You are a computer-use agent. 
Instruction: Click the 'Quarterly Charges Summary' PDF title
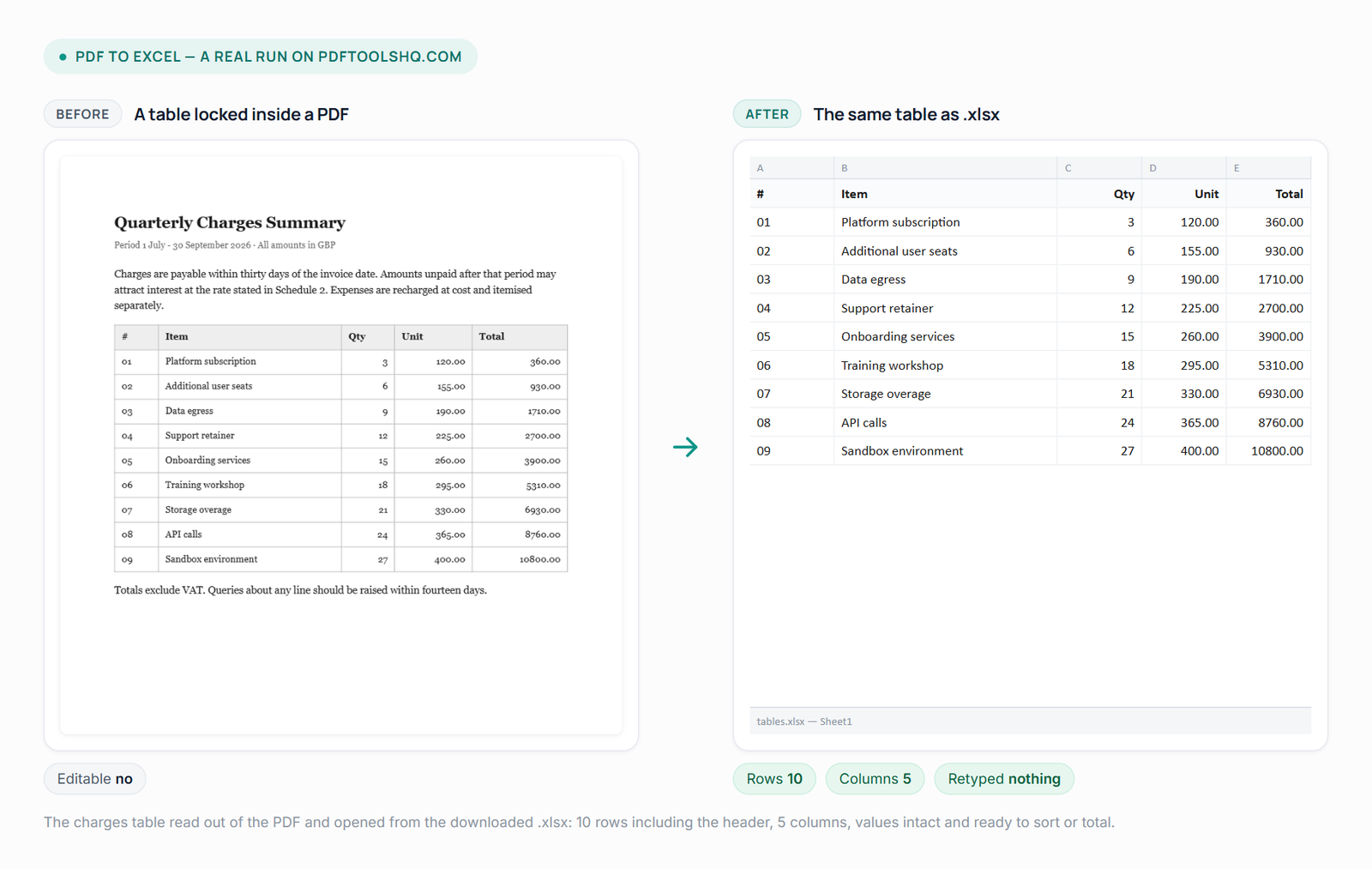coord(230,222)
